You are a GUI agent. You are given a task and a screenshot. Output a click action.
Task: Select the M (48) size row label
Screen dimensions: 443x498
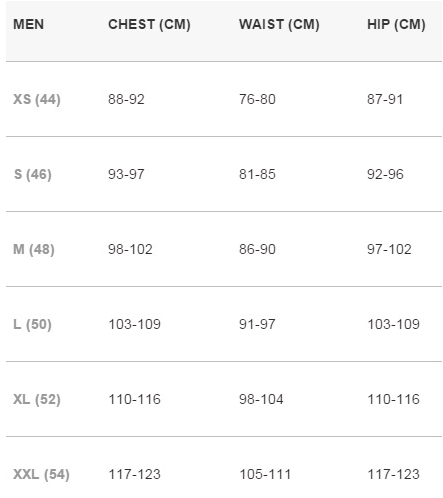click(x=34, y=249)
